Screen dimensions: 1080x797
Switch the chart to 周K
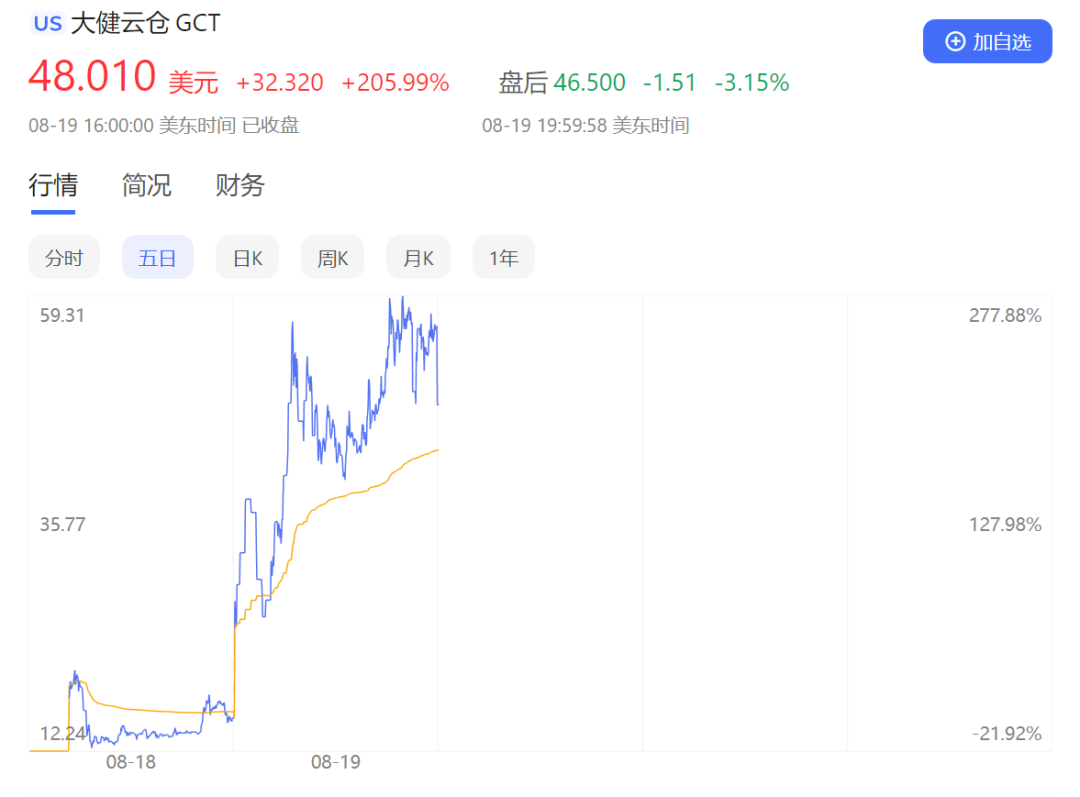pos(332,258)
